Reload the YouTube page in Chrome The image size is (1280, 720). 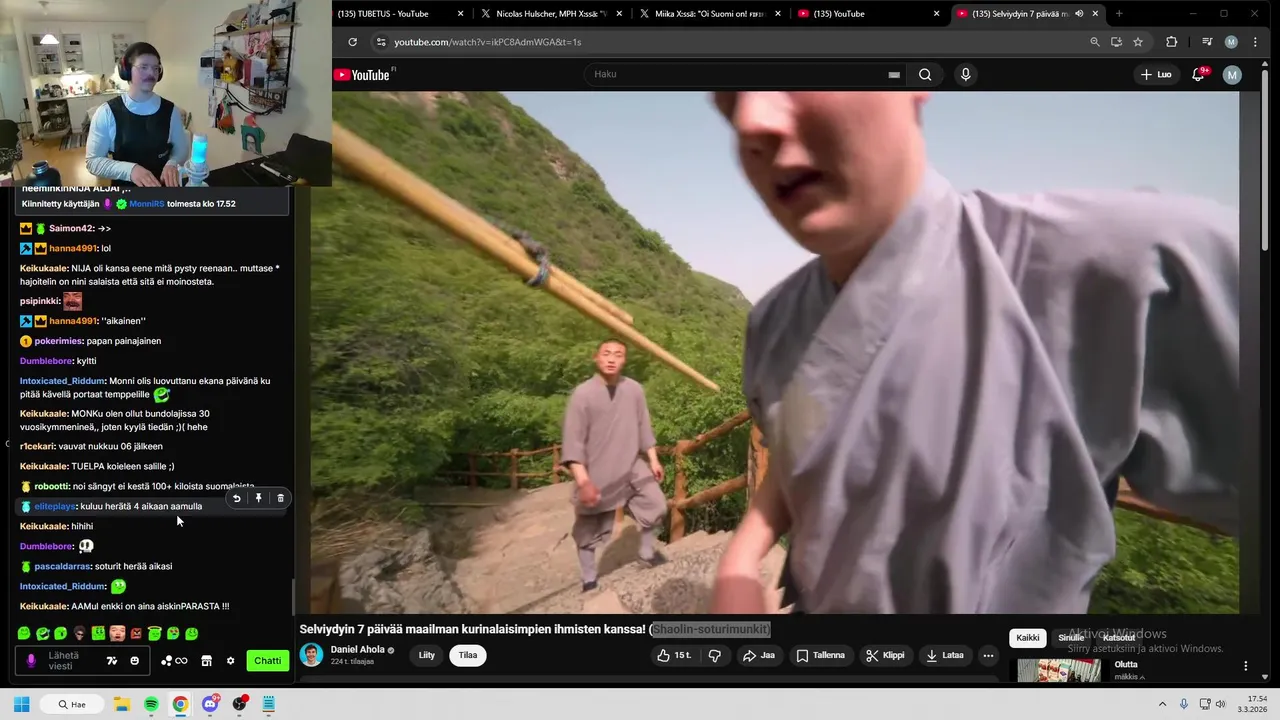coord(352,42)
